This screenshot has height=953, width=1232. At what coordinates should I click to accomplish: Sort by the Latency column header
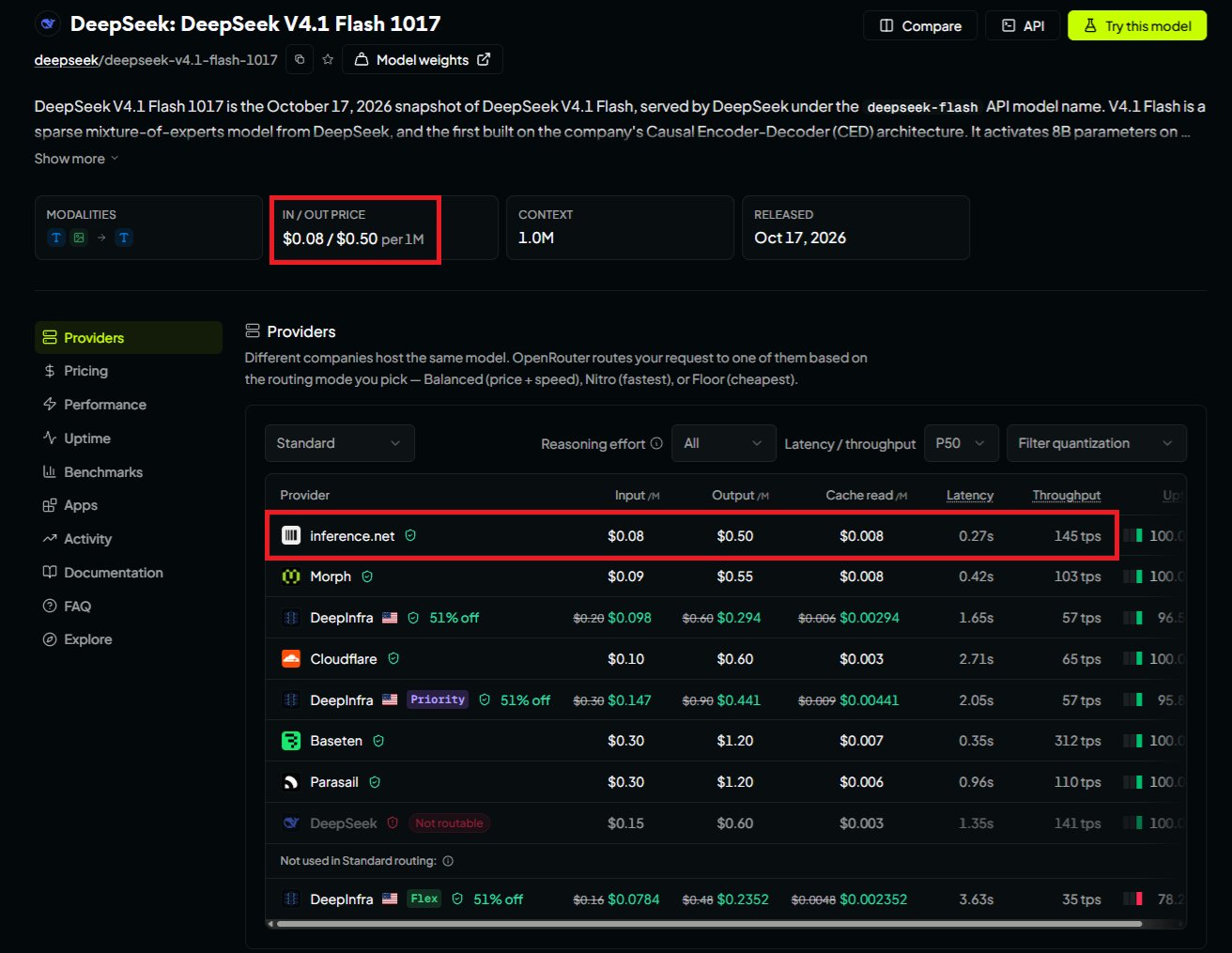(970, 495)
